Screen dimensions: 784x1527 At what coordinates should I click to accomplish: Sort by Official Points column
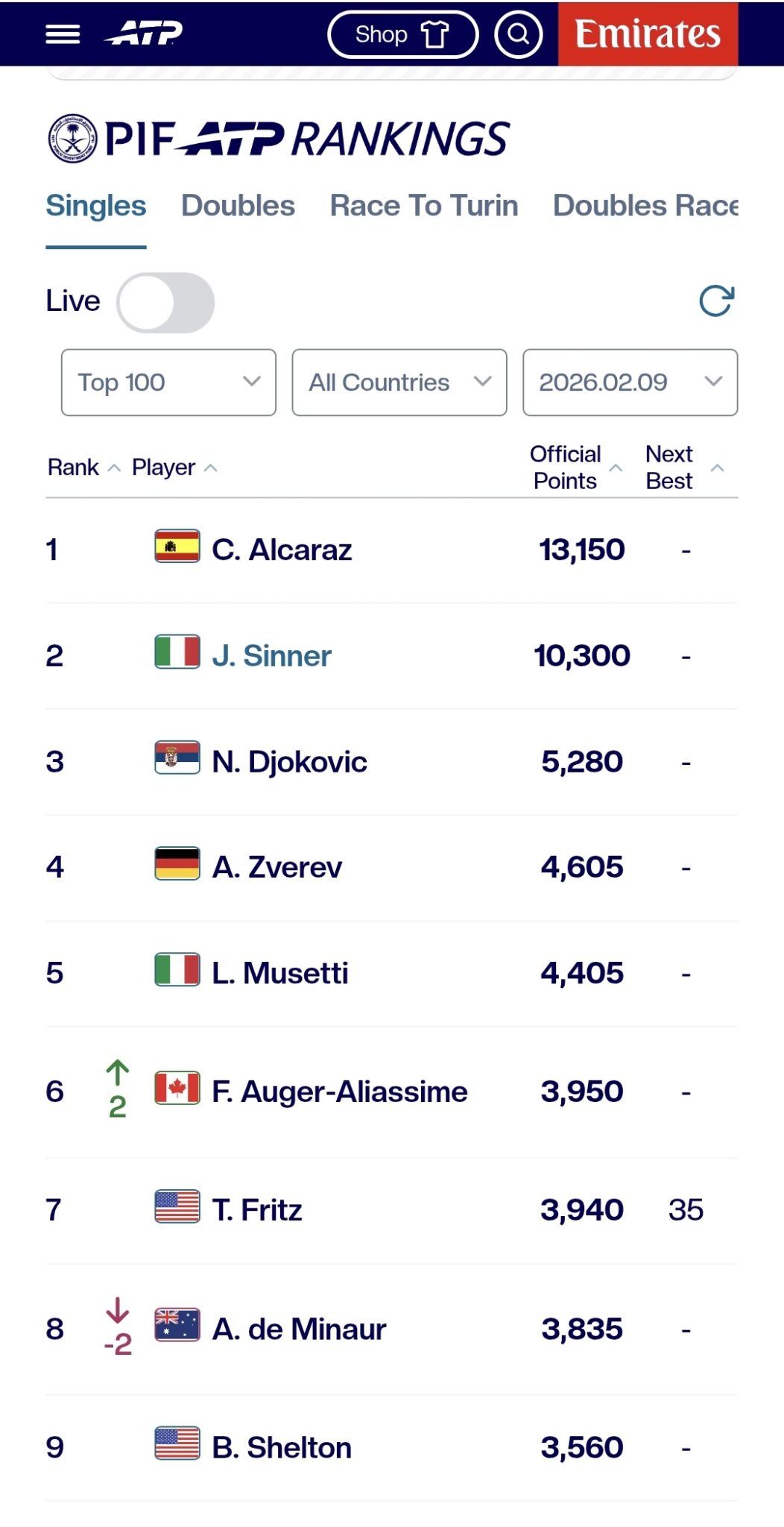(616, 468)
